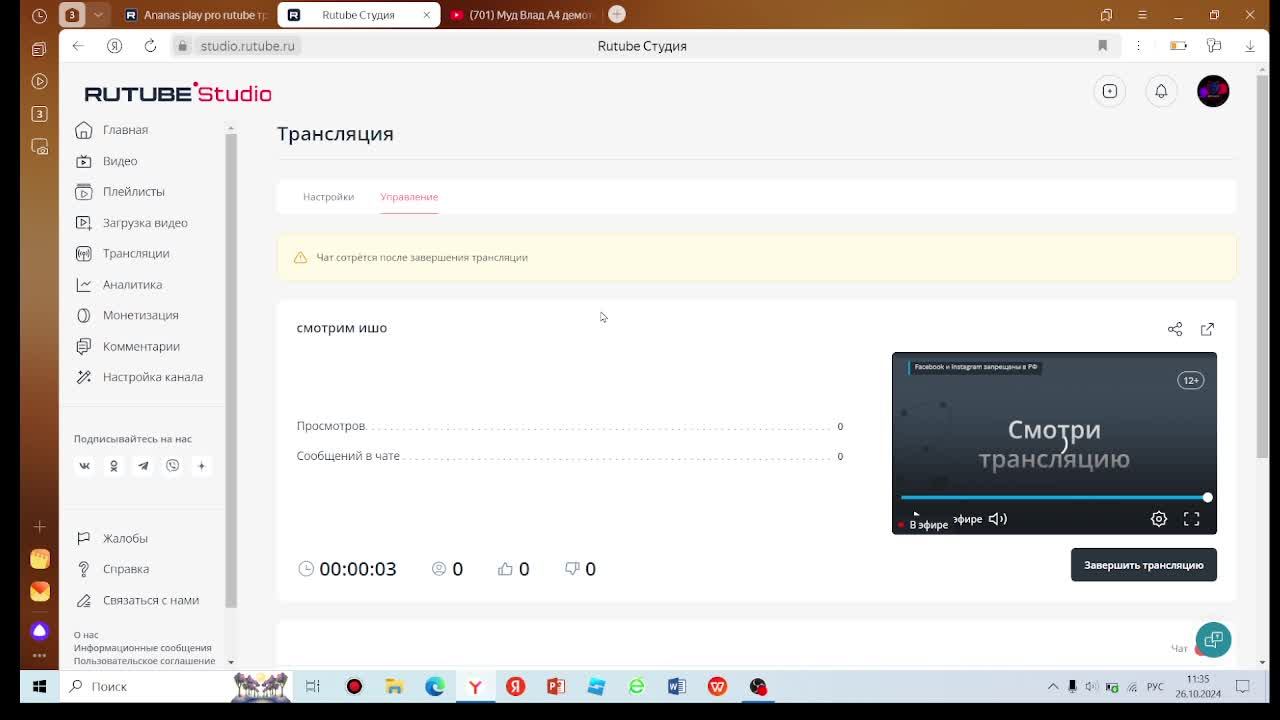Viewport: 1280px width, 720px height.
Task: Switch to the Настройки tab
Action: coord(328,197)
